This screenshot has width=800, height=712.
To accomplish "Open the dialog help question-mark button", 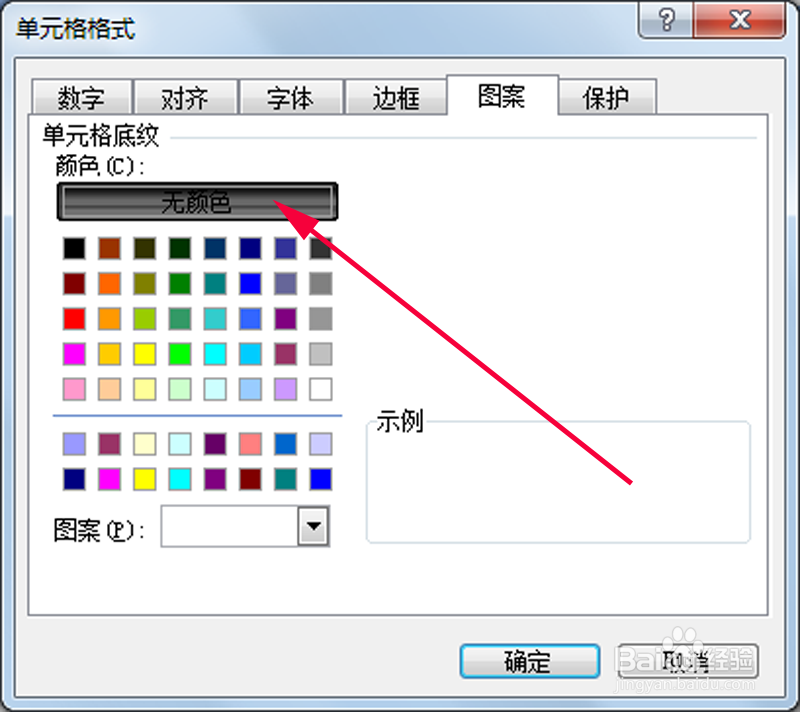I will coord(665,20).
